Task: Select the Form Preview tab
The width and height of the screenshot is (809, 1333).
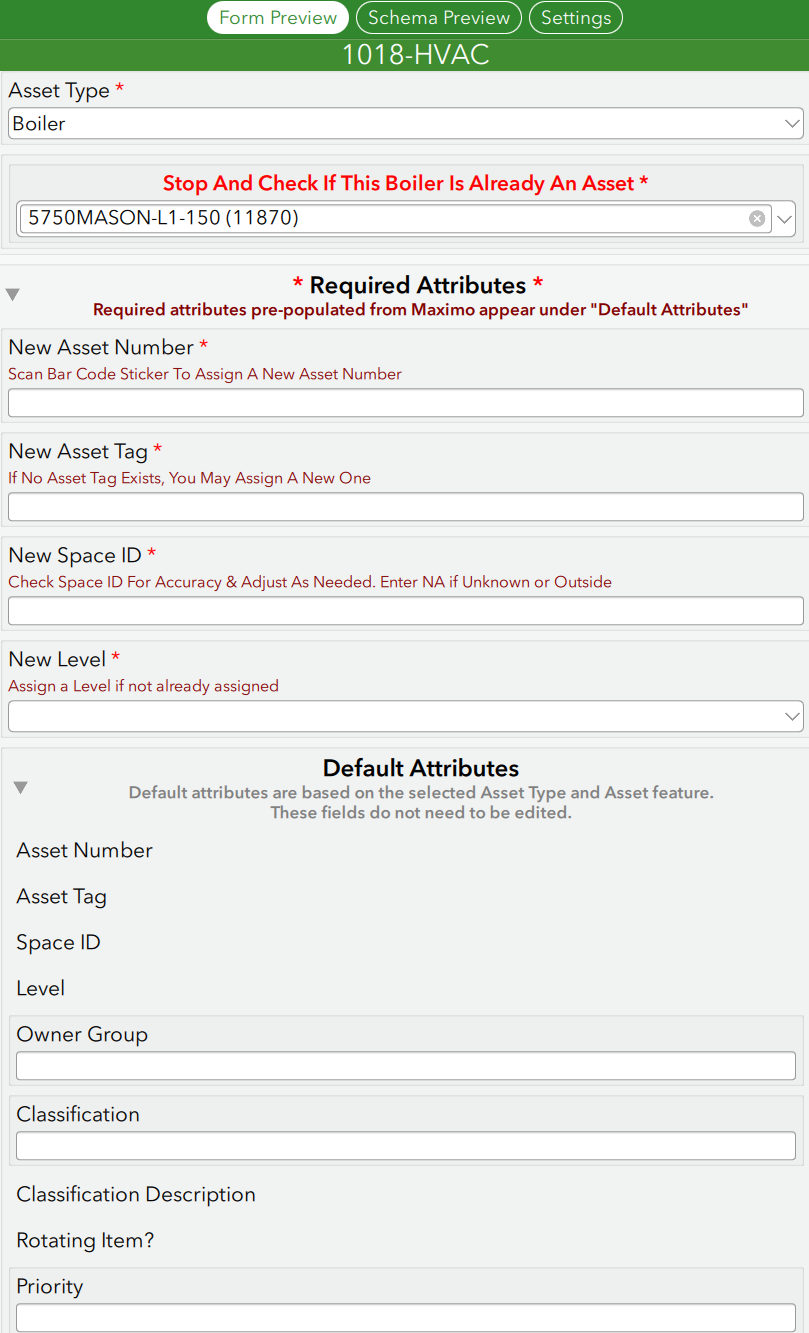Action: 278,18
